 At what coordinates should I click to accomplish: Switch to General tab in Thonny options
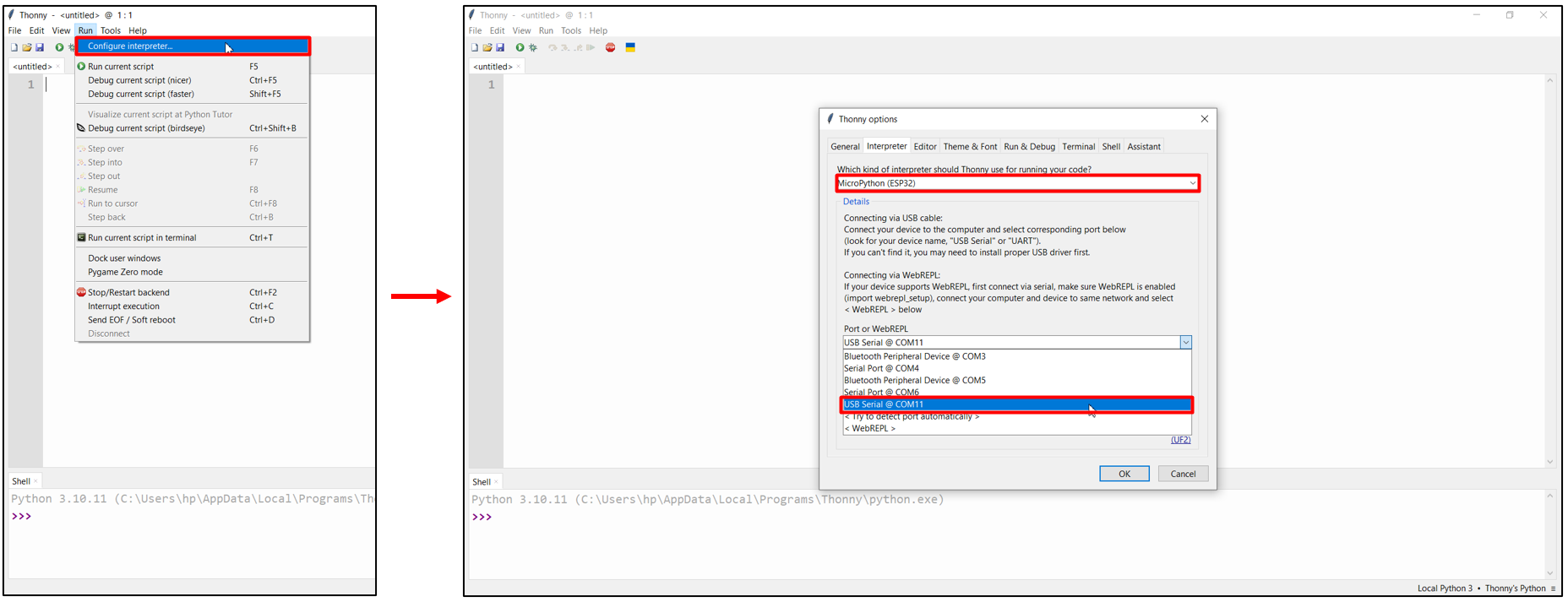pyautogui.click(x=845, y=147)
